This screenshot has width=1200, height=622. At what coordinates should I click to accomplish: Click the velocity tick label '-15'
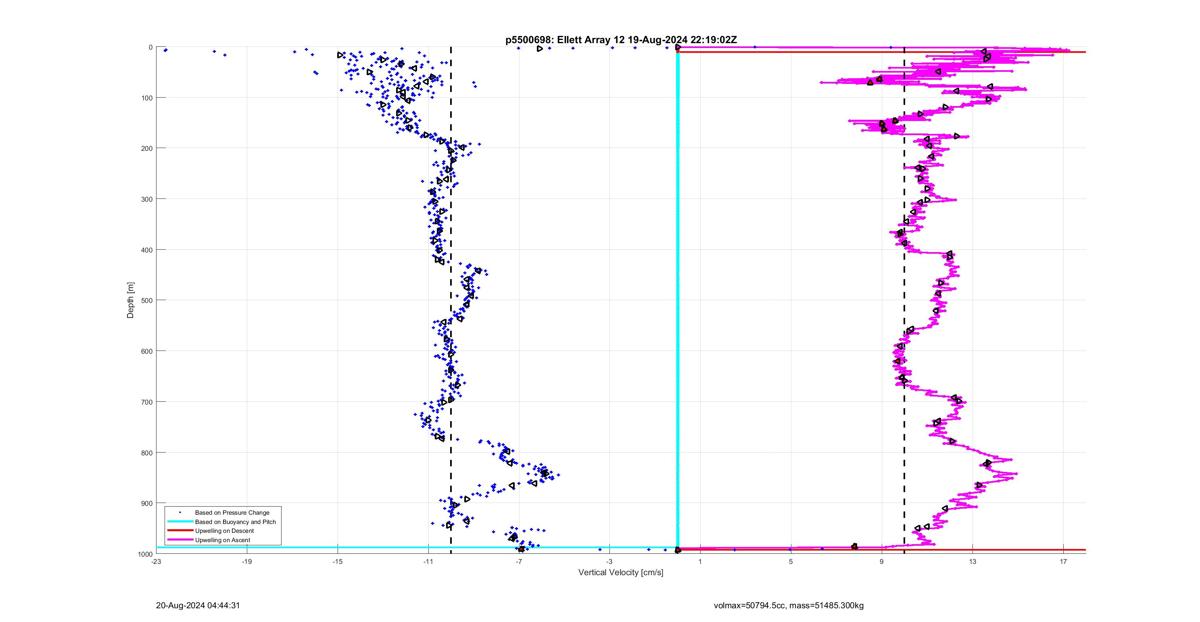point(337,562)
